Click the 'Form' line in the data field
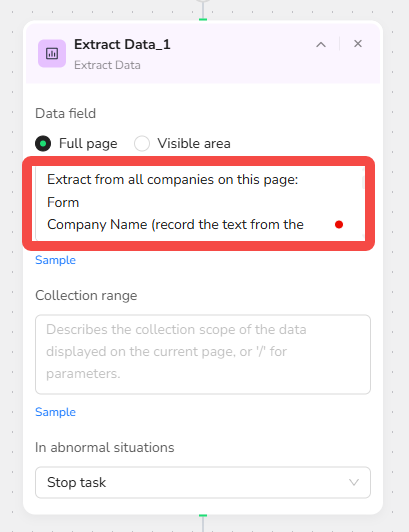 pos(63,202)
